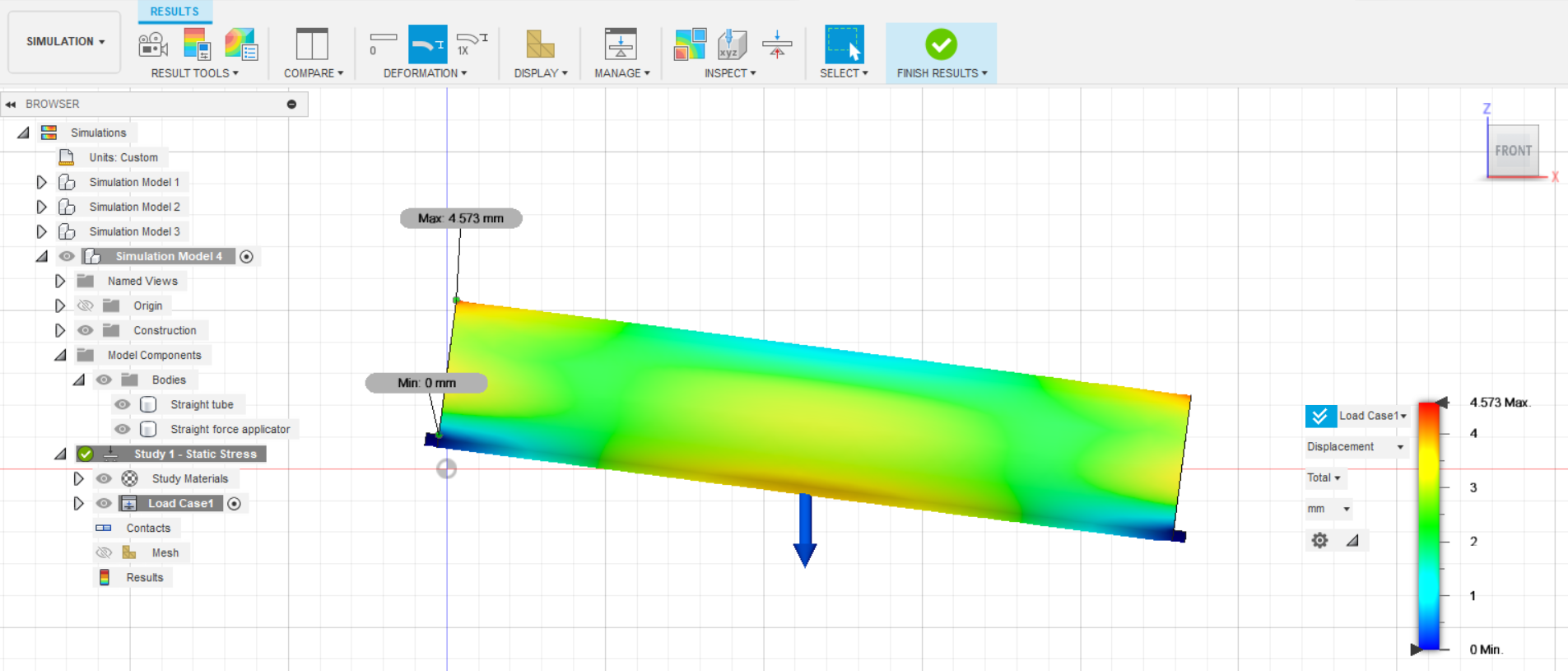Activate Simulation Model 4 radio button
Viewport: 1568px width, 671px height.
point(247,257)
